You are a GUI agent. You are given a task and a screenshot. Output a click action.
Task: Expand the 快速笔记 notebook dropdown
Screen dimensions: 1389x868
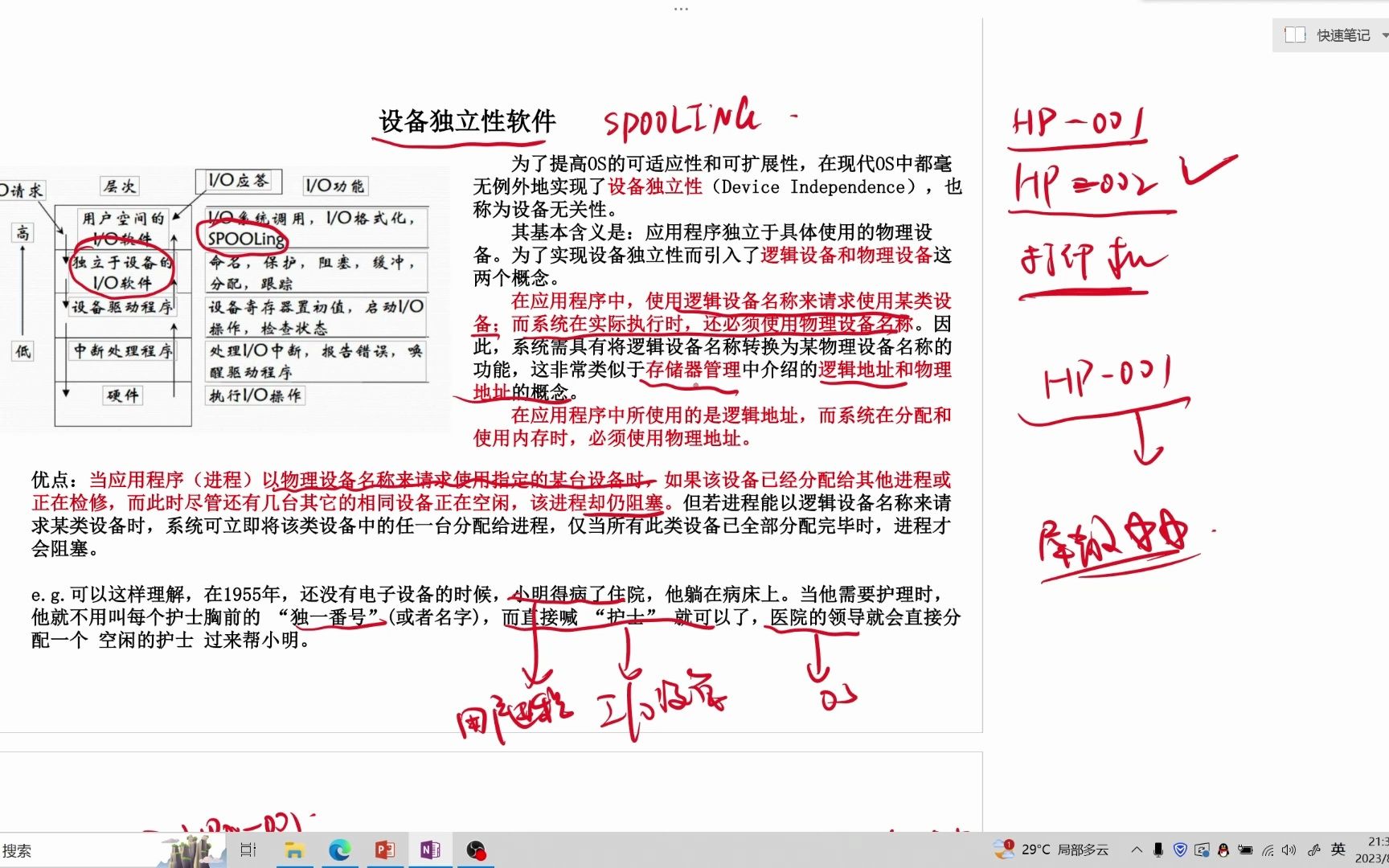tap(1384, 35)
